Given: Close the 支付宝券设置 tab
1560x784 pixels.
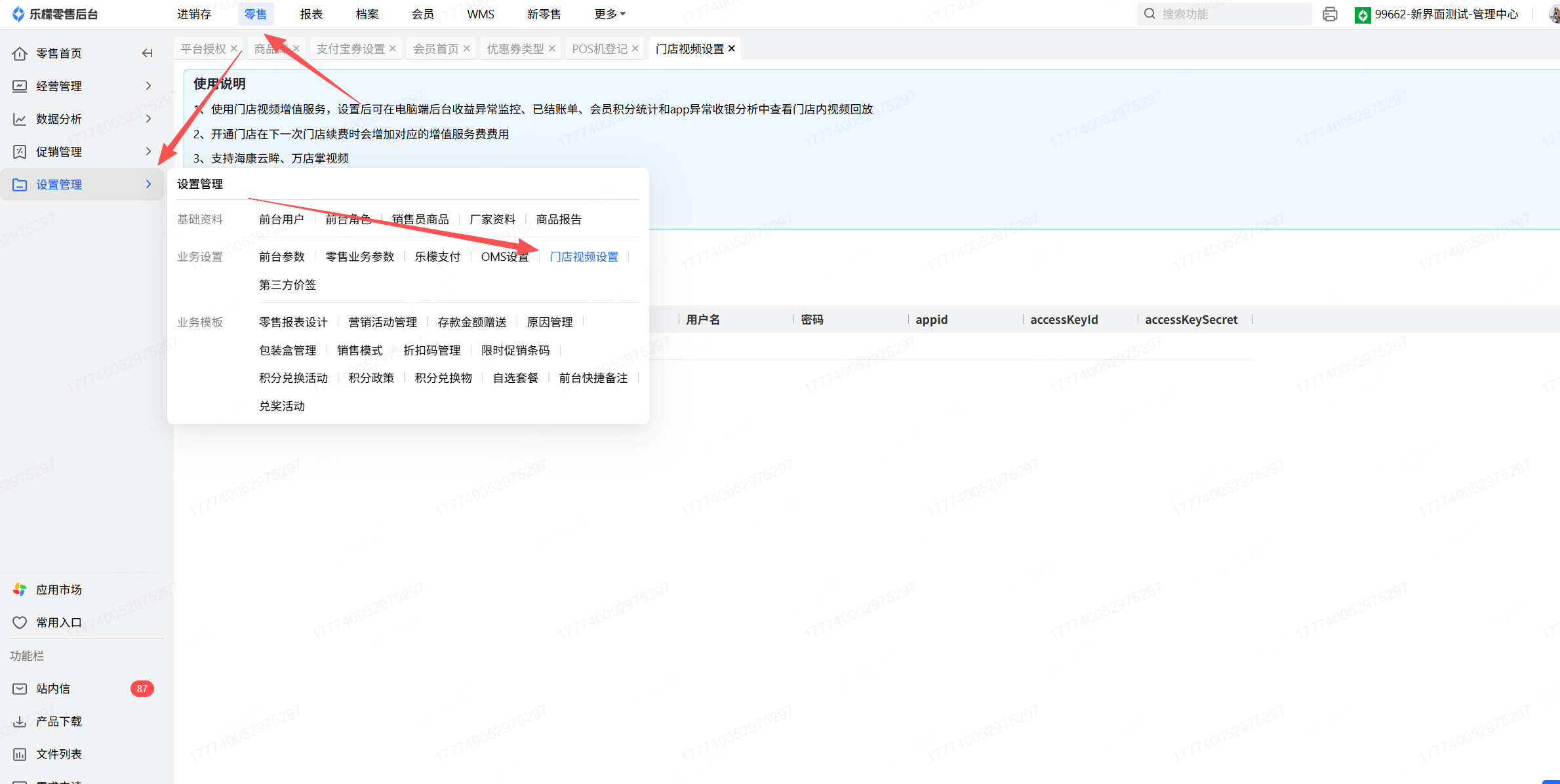Looking at the screenshot, I should 393,49.
